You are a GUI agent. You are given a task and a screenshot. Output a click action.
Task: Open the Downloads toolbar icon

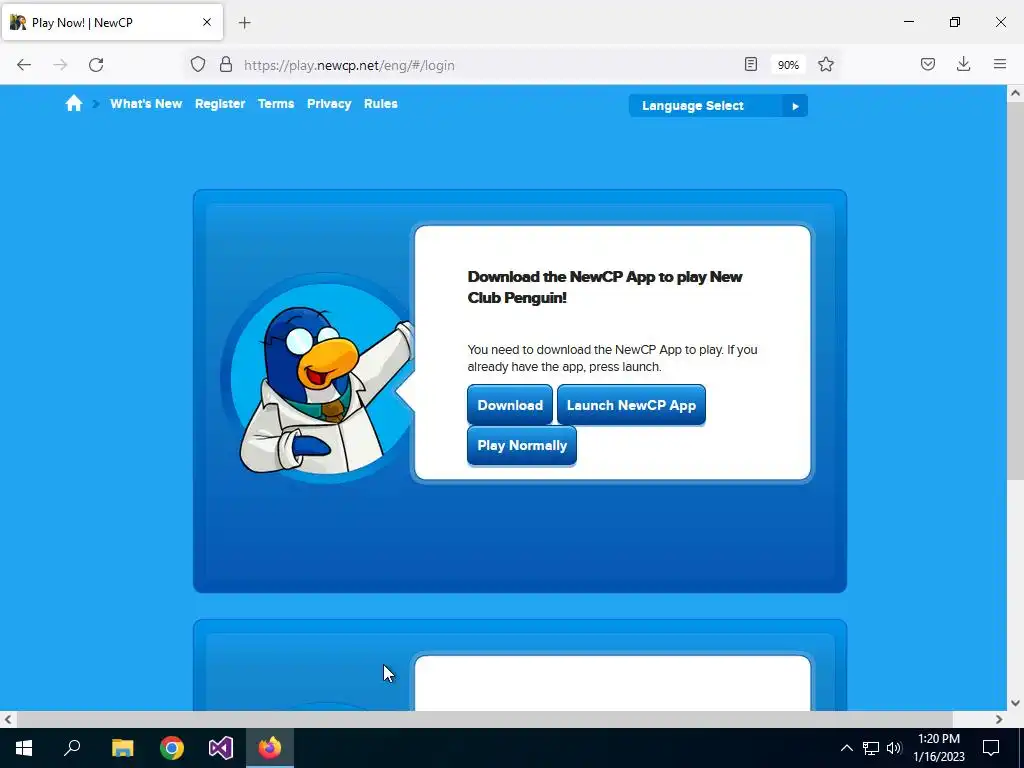click(x=963, y=64)
